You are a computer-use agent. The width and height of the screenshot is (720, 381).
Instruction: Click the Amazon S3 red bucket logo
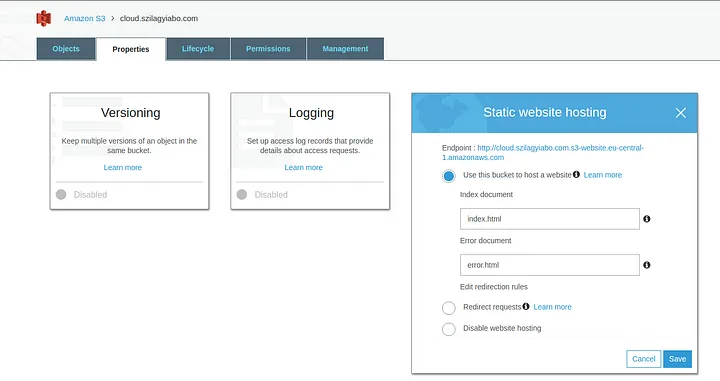tap(44, 18)
